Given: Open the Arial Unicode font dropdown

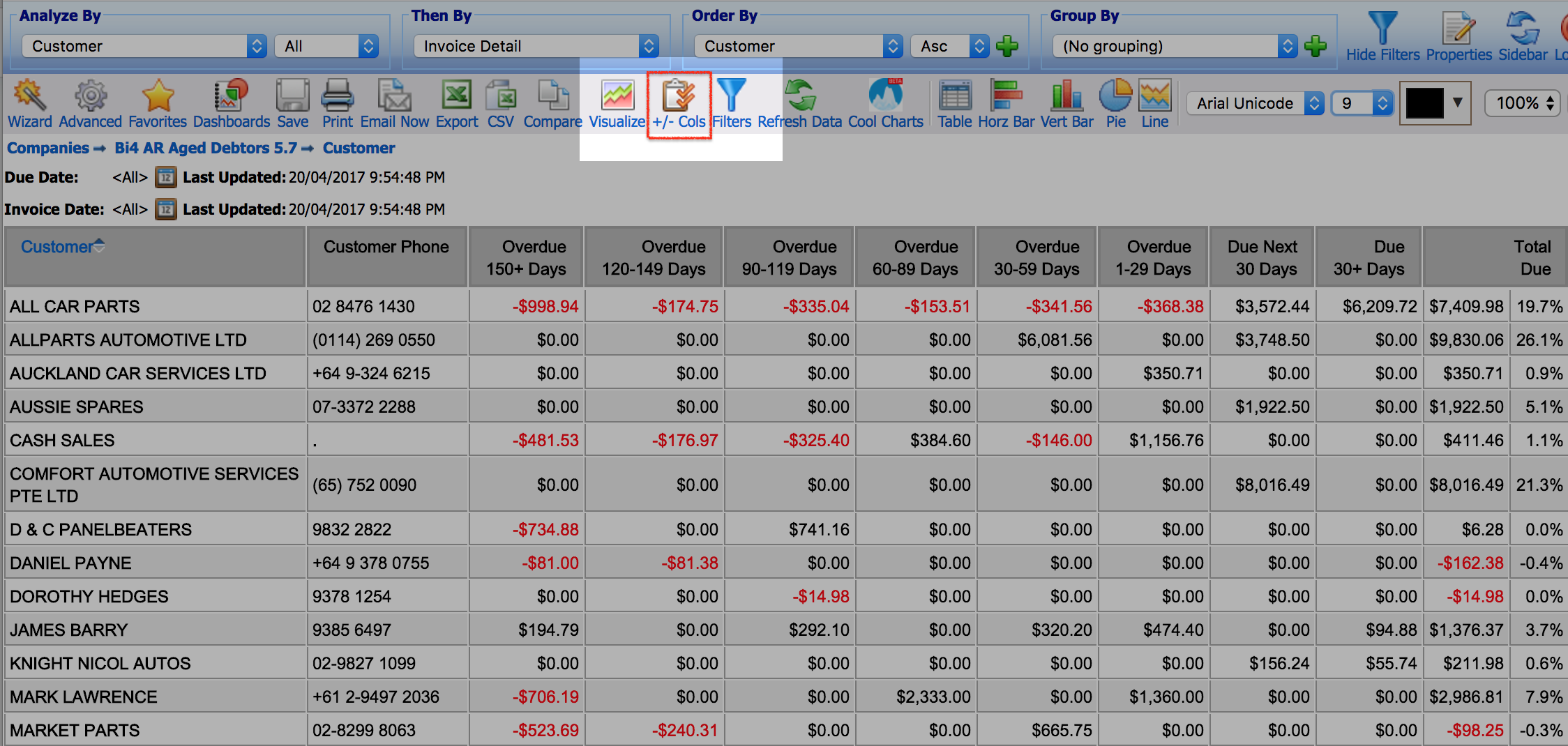Looking at the screenshot, I should click(1256, 103).
